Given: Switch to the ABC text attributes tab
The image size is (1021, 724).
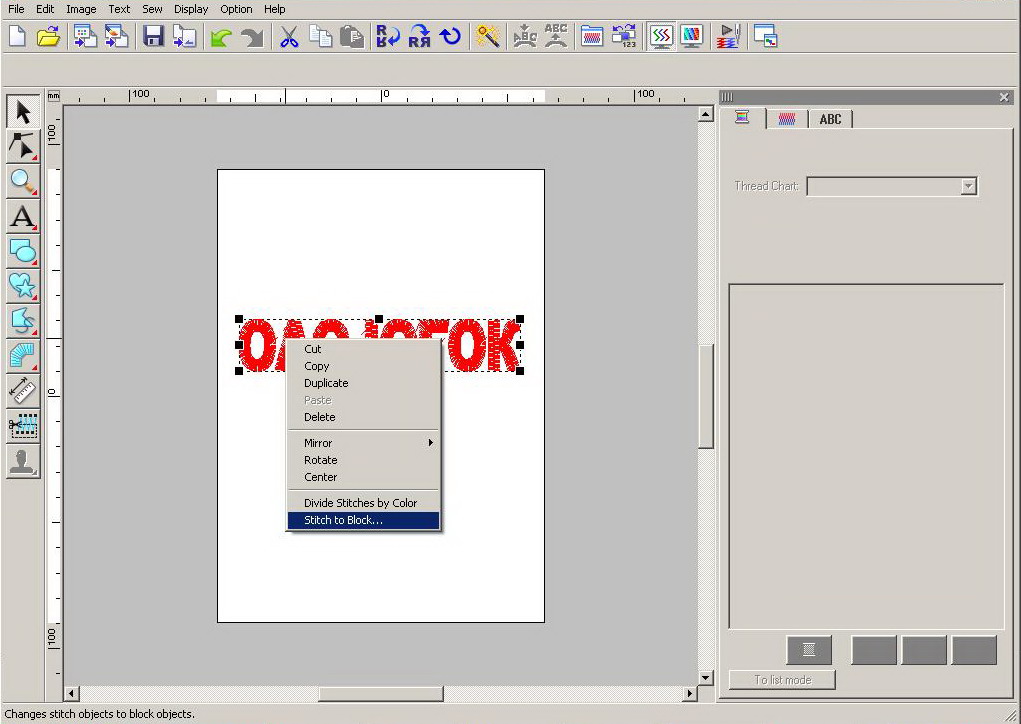Looking at the screenshot, I should click(830, 119).
